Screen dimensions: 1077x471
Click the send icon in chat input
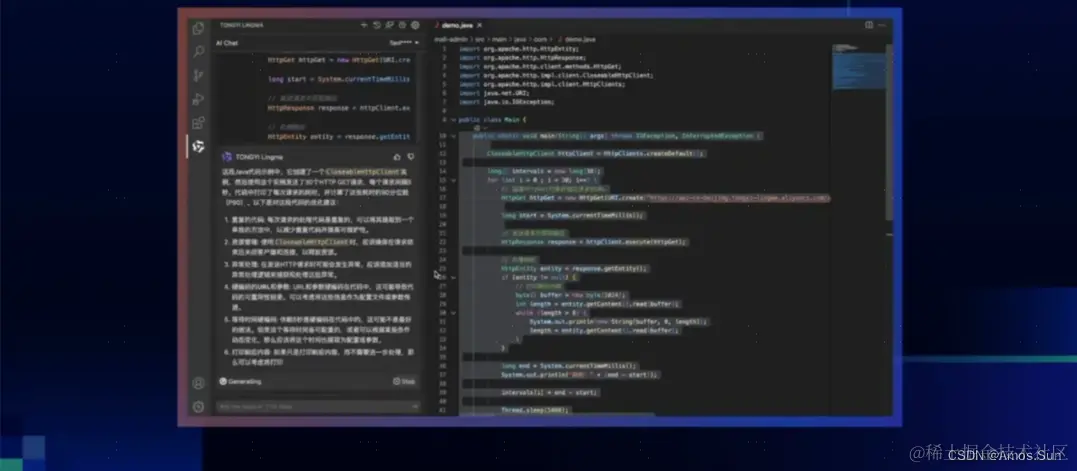[x=415, y=406]
